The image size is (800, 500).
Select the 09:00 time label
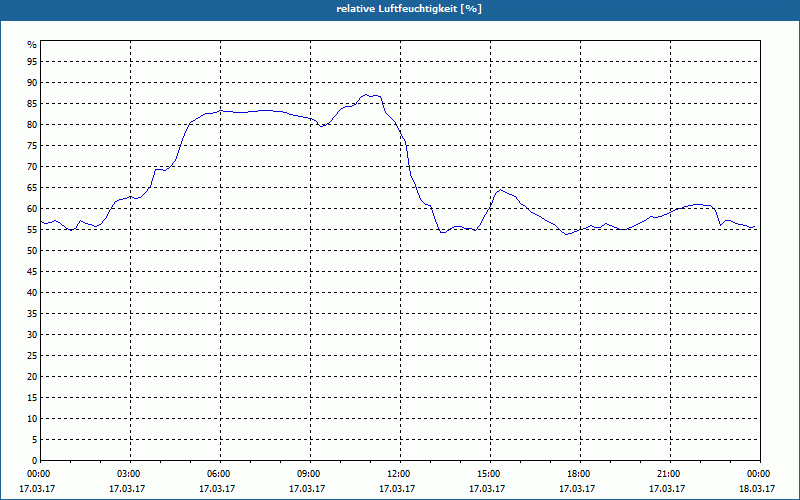[x=311, y=474]
